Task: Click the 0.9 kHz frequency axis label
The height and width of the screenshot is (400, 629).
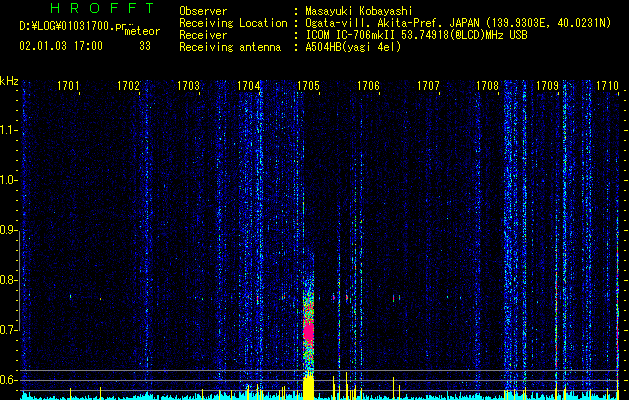Action: [x=8, y=230]
